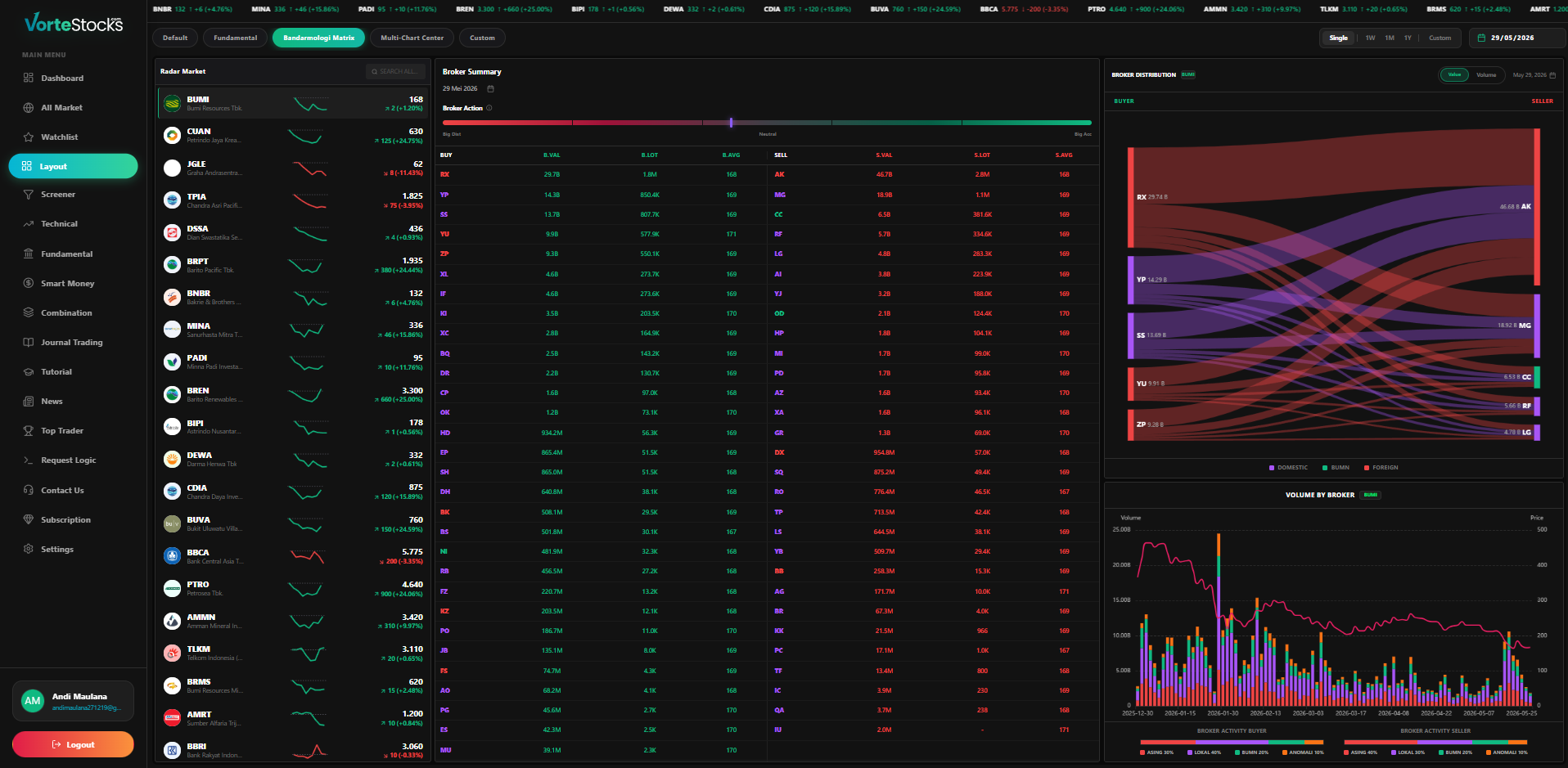Select the 1M period option
The width and height of the screenshot is (1568, 768).
coord(1390,38)
